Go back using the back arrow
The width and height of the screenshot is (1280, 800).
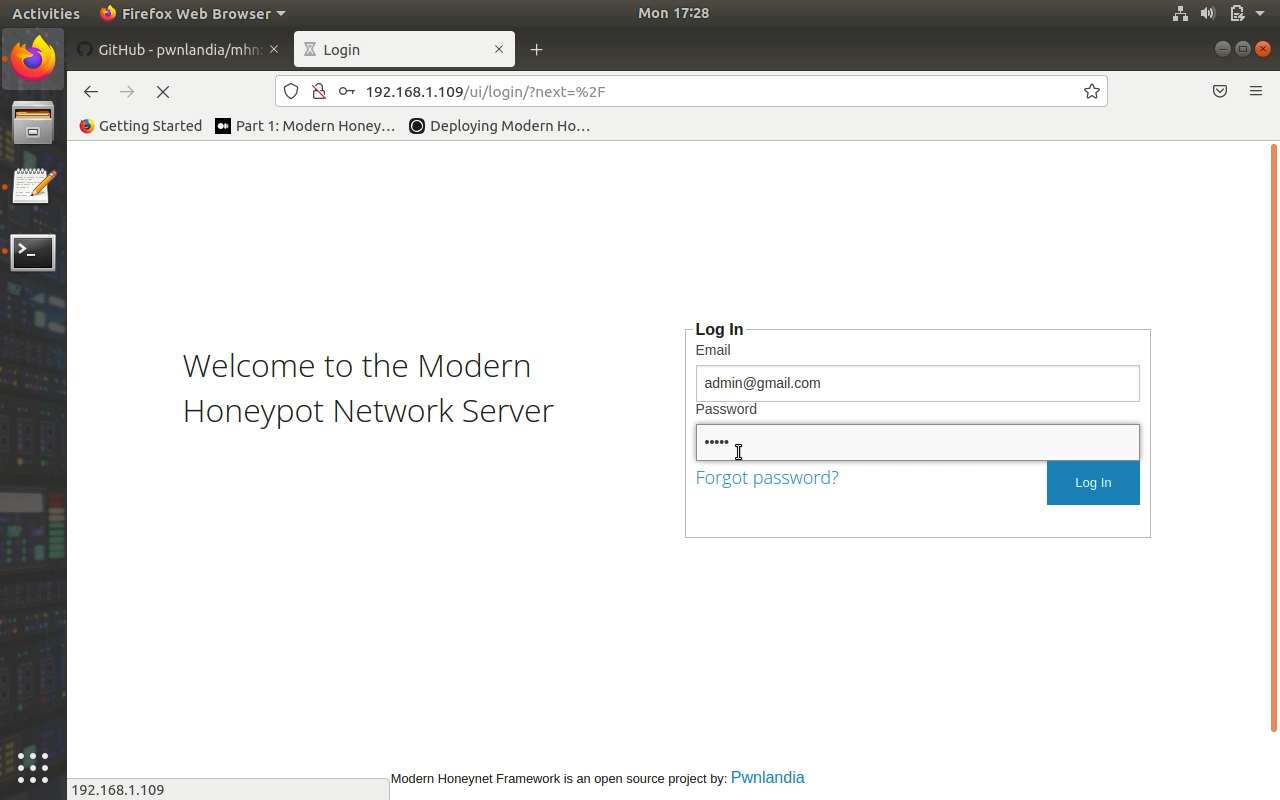(91, 92)
